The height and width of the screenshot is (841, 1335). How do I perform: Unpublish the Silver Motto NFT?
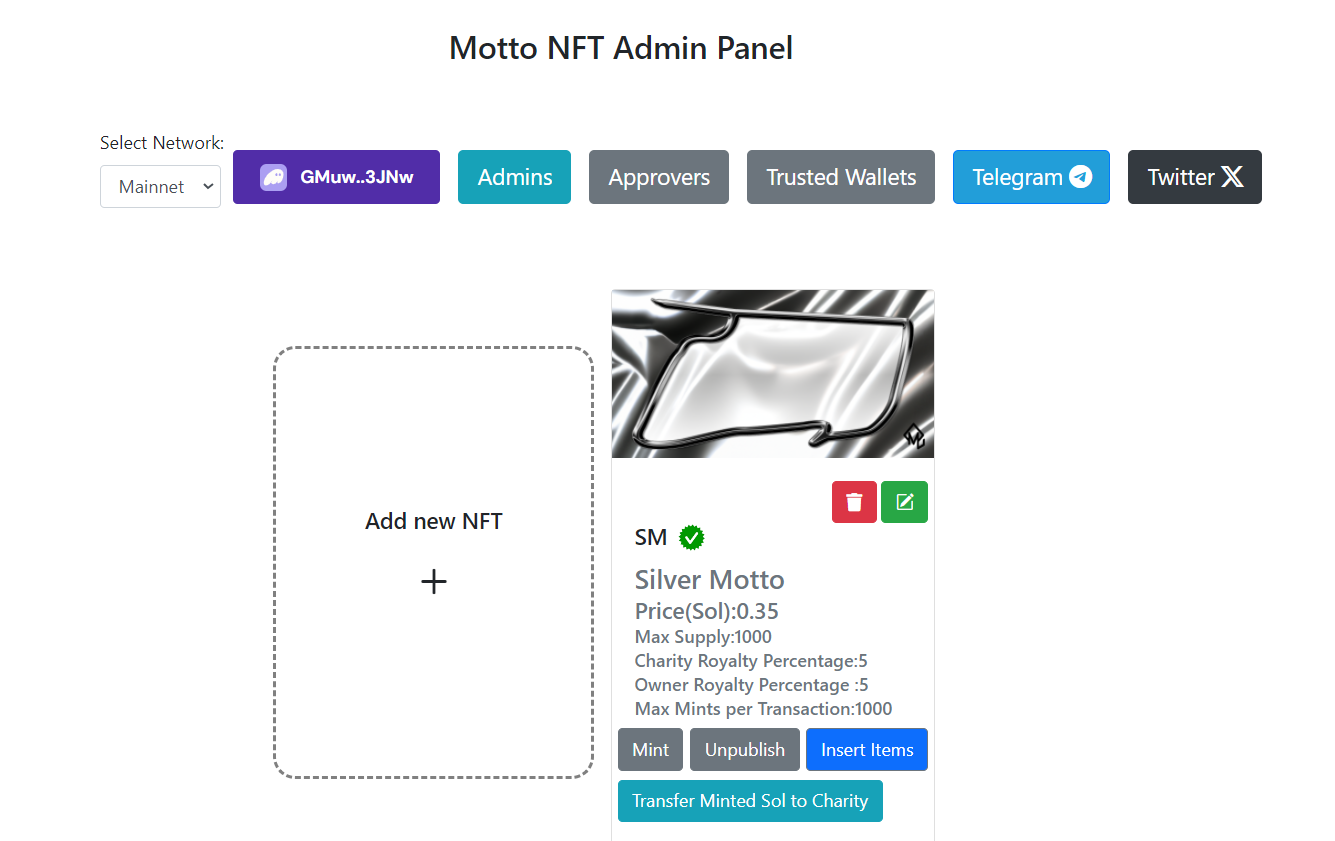[x=744, y=750]
